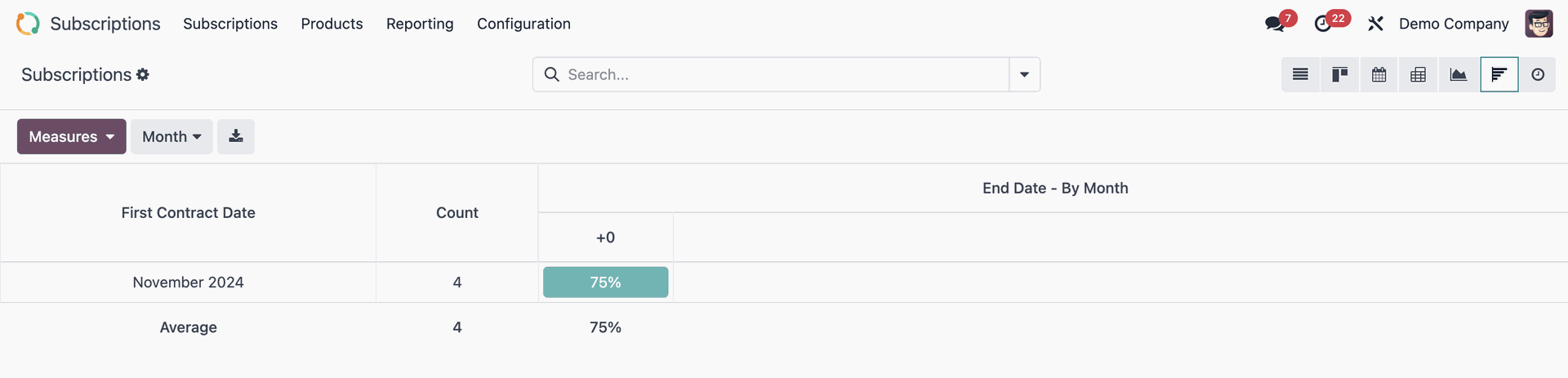Toggle the search options dropdown arrow
Screen dimensions: 1568x378
click(1024, 74)
